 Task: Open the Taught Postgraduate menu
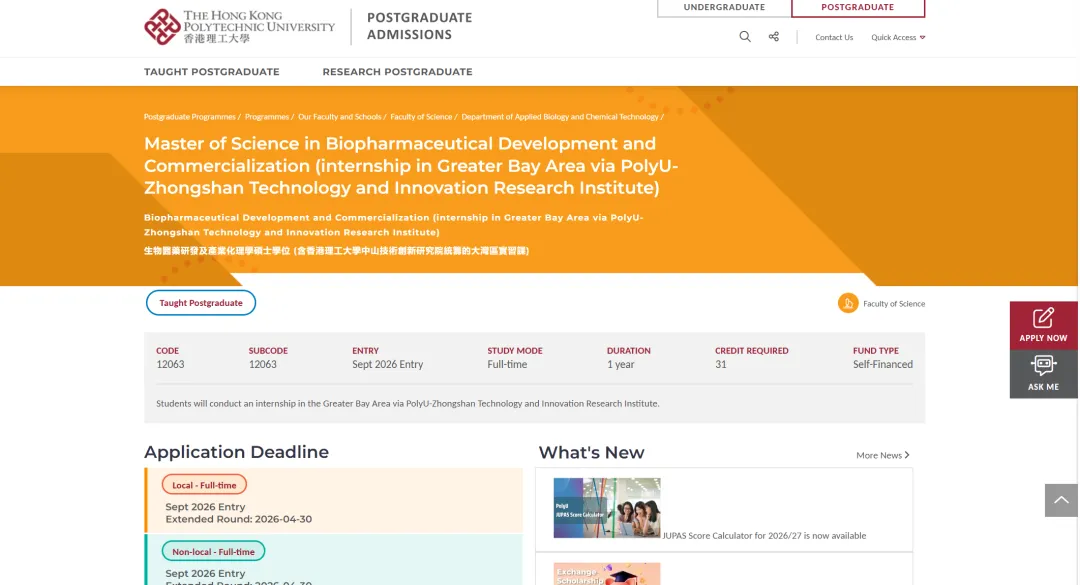click(212, 72)
